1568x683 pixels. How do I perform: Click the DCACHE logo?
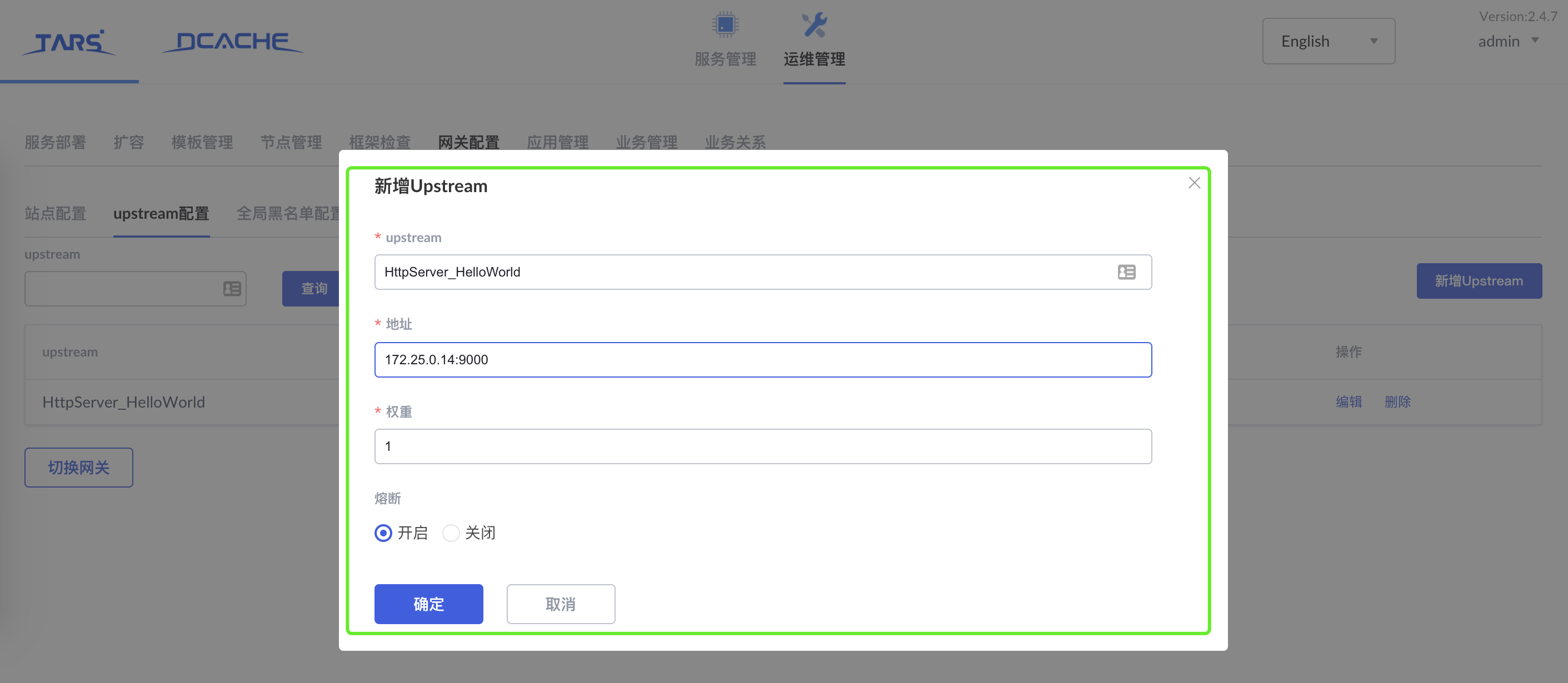point(231,40)
